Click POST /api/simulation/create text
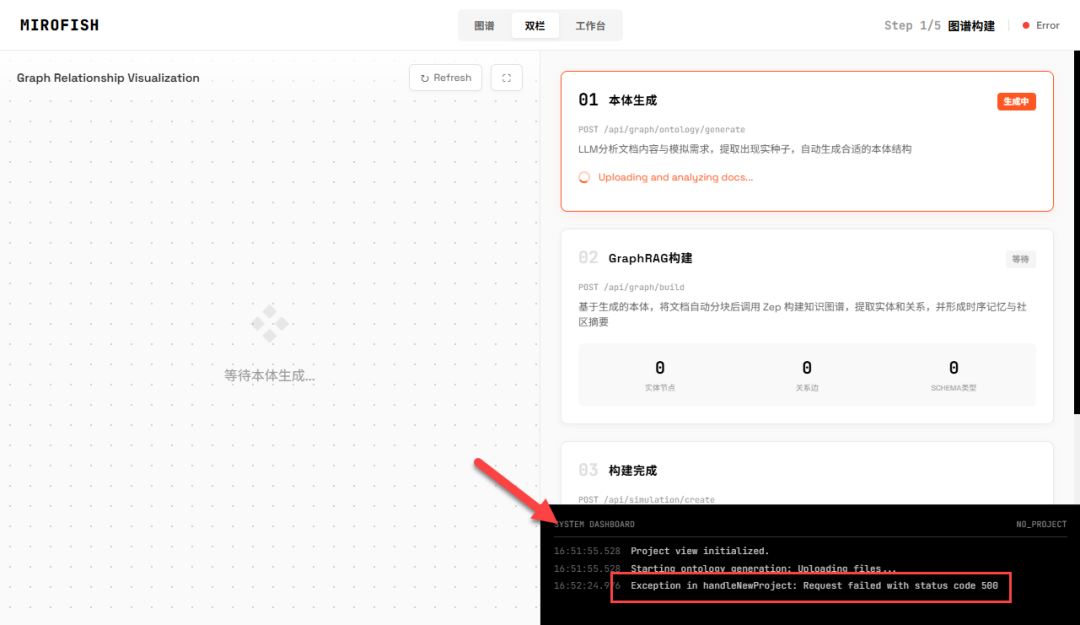1080x625 pixels. (x=646, y=499)
